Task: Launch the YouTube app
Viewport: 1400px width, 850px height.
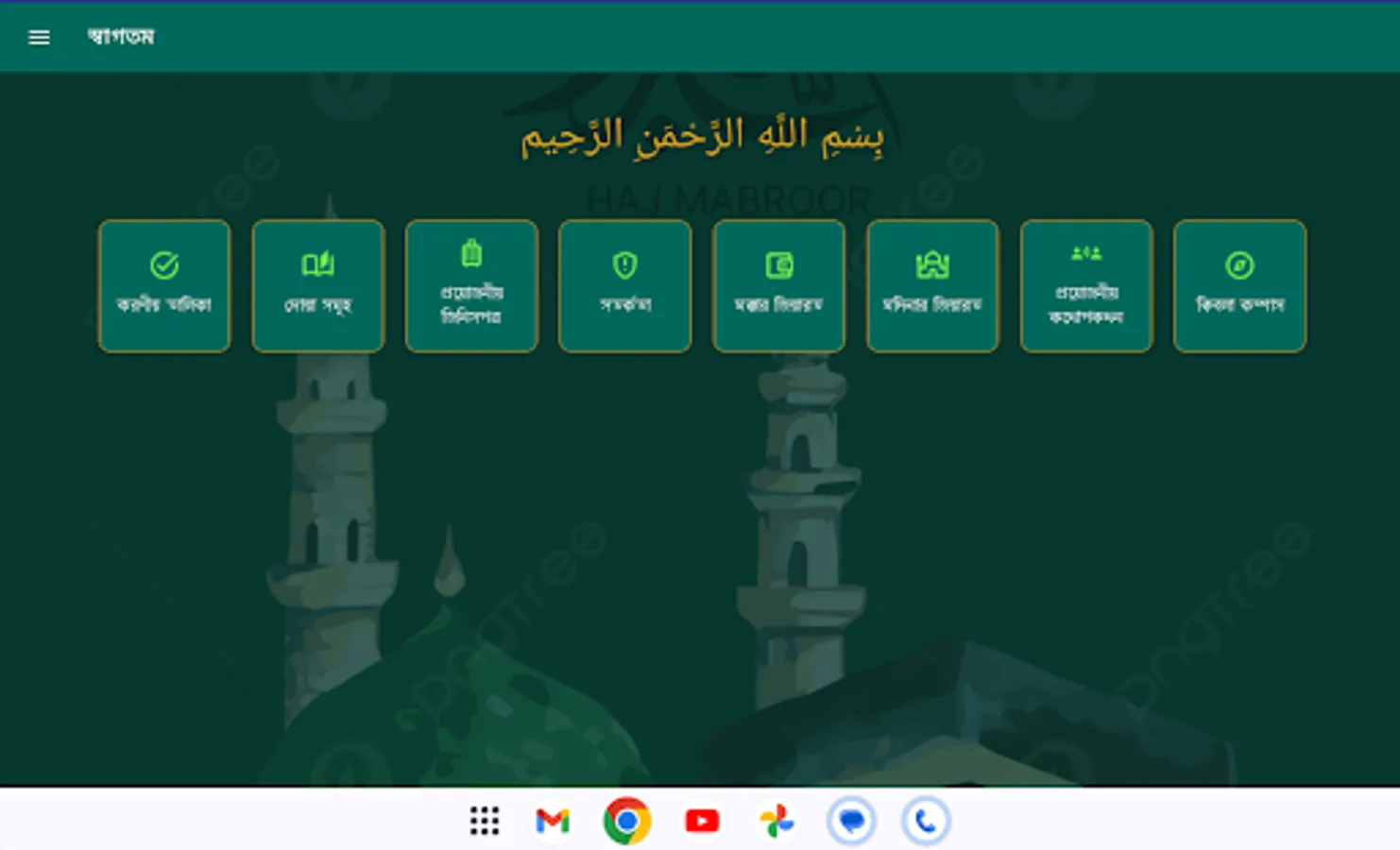Action: point(701,821)
